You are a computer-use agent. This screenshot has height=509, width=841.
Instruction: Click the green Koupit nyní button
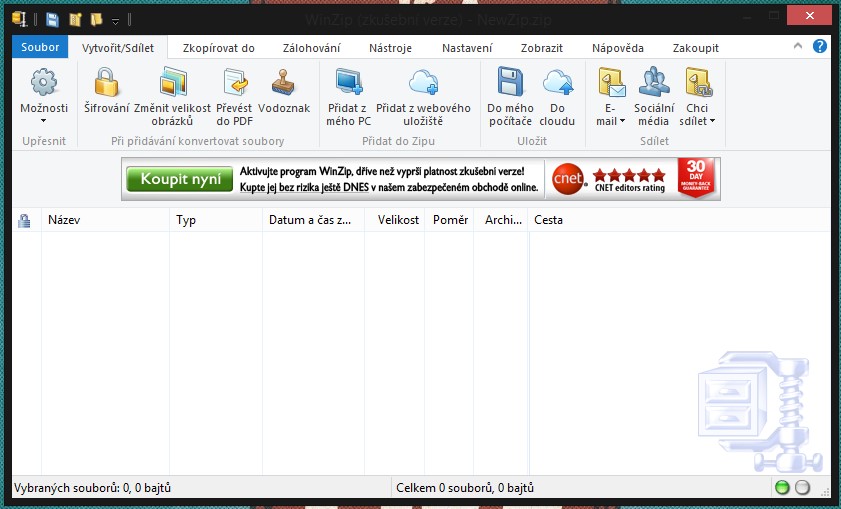click(x=180, y=179)
